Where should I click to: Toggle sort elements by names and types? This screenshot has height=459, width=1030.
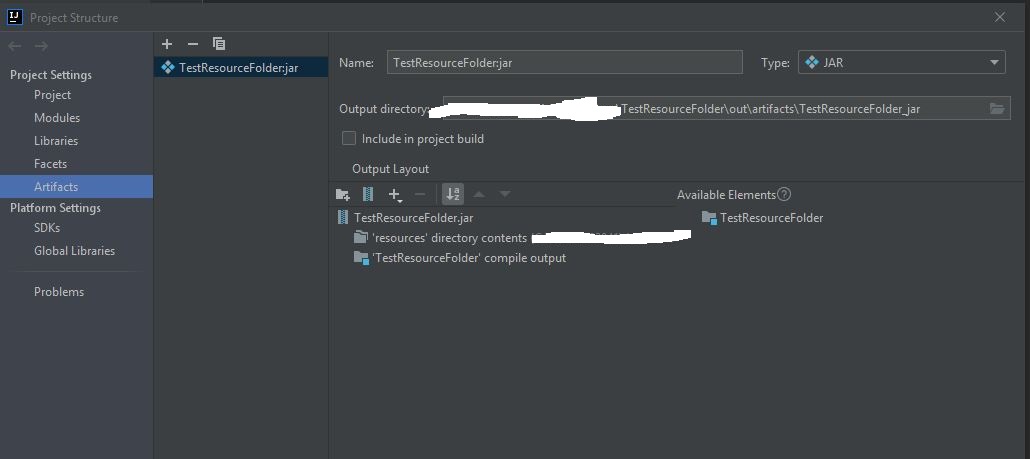(453, 194)
